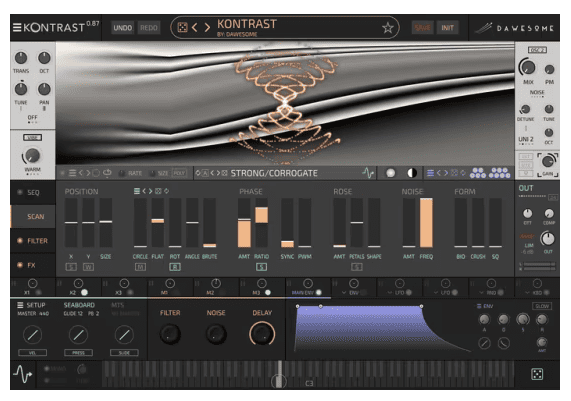571x401 pixels.
Task: Click the PHASE AMT slider
Action: (x=244, y=223)
